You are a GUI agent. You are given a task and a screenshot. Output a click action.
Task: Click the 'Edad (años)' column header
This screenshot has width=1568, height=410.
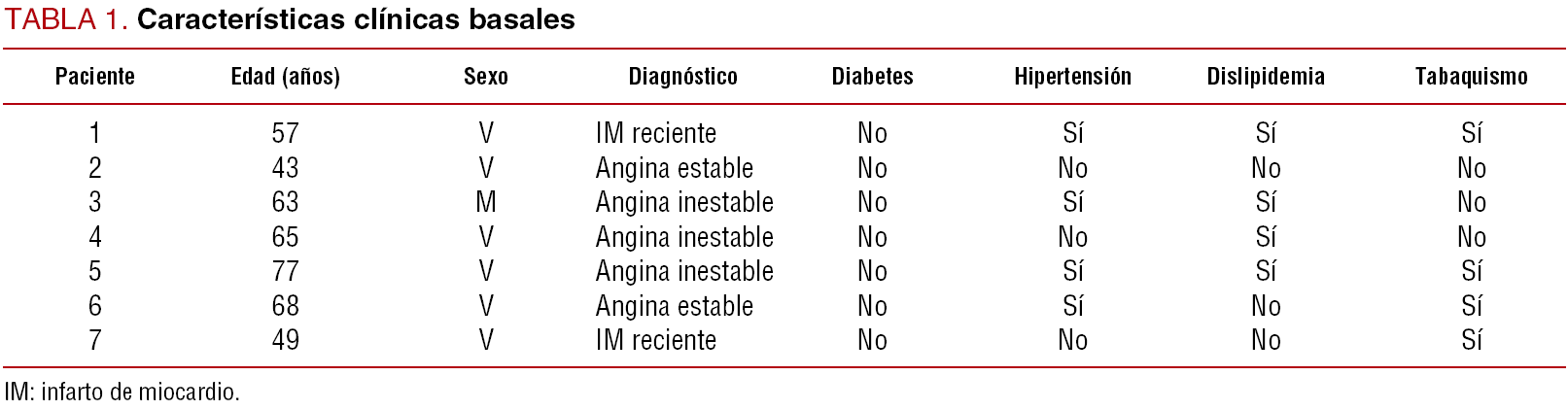(x=285, y=77)
